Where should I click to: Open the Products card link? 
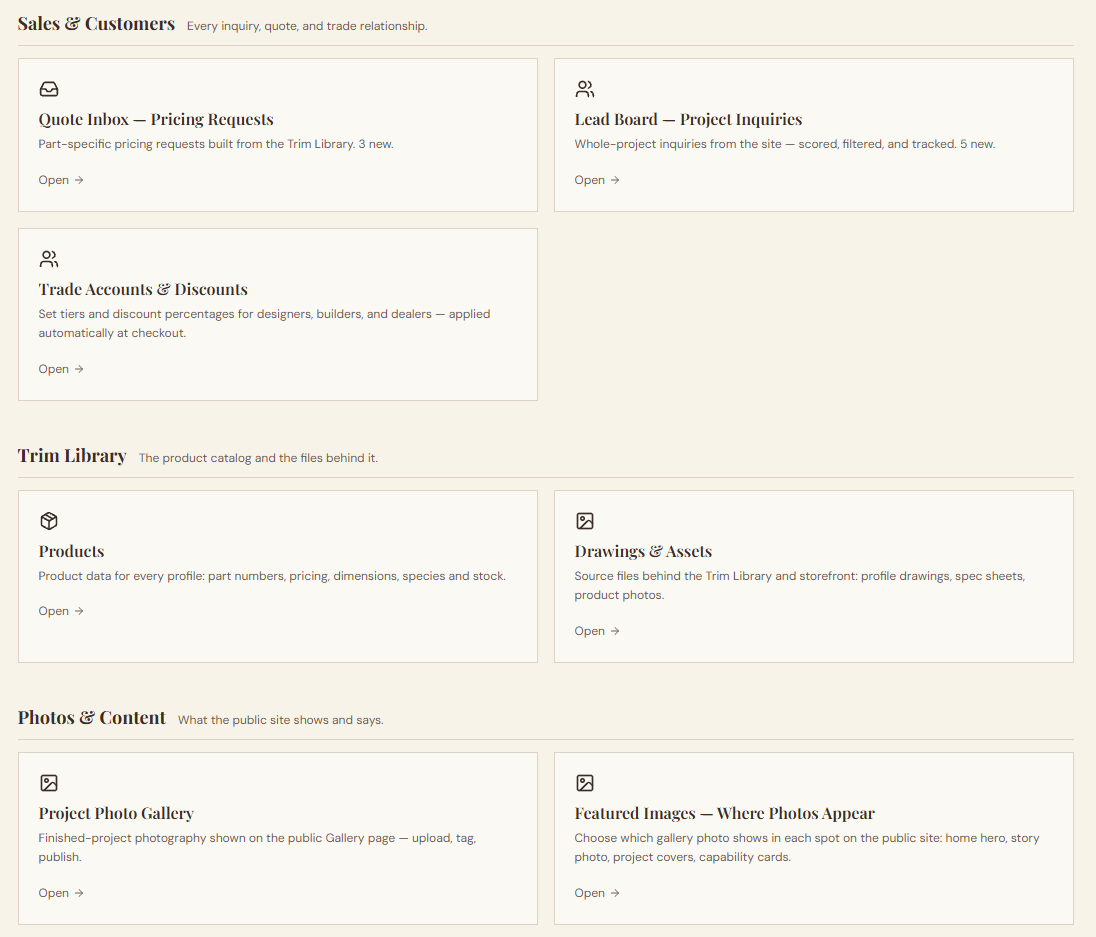[61, 611]
